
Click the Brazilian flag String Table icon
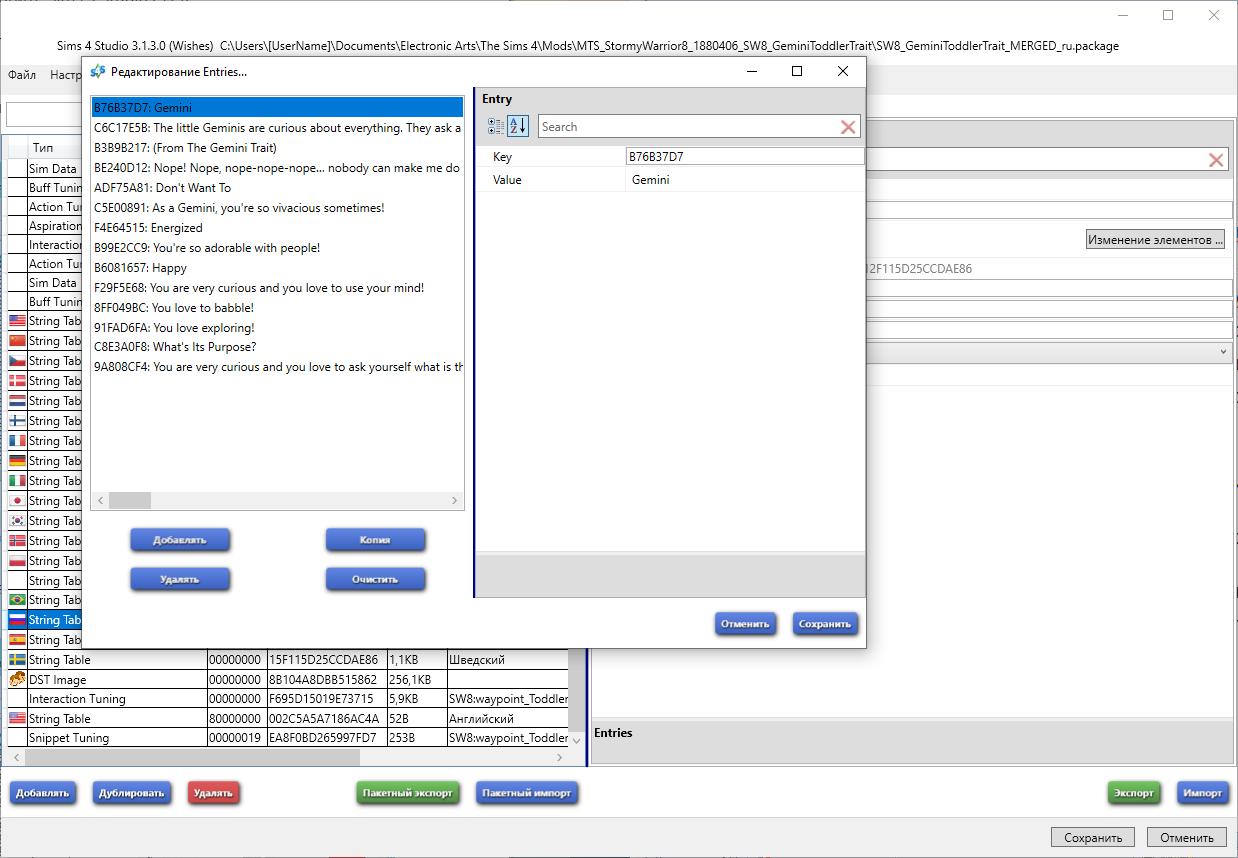point(17,600)
